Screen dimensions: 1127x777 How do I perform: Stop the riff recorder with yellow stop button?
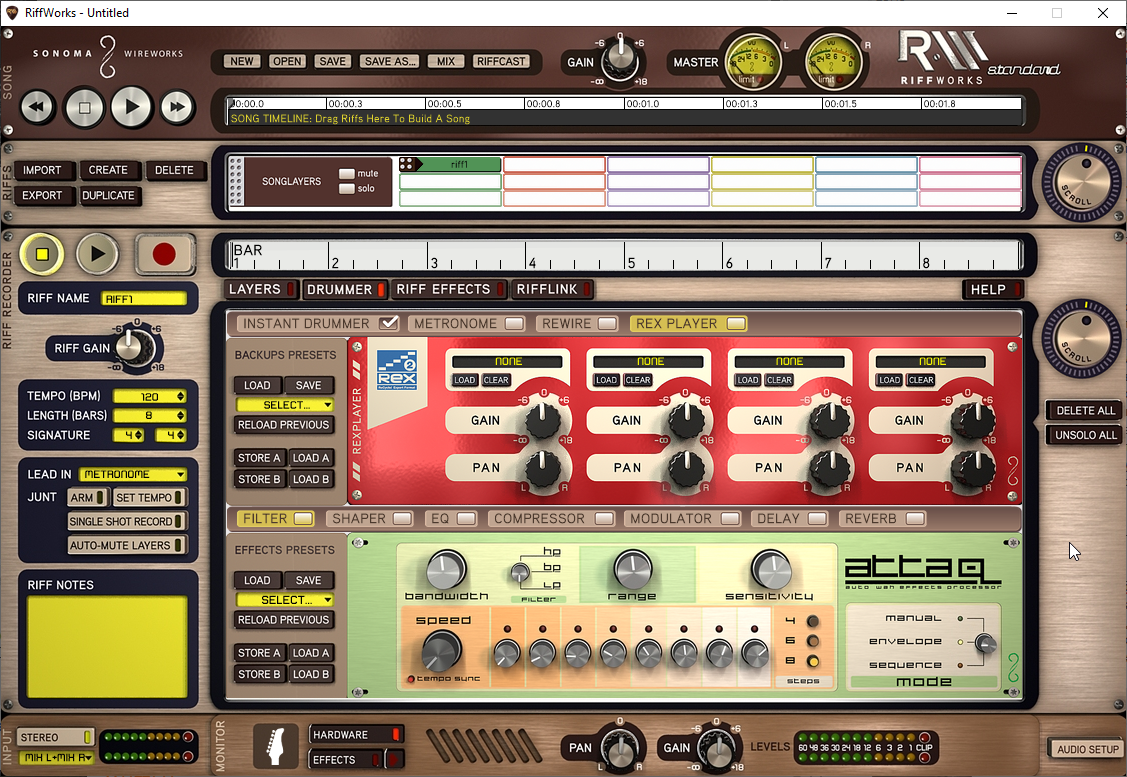(x=42, y=254)
